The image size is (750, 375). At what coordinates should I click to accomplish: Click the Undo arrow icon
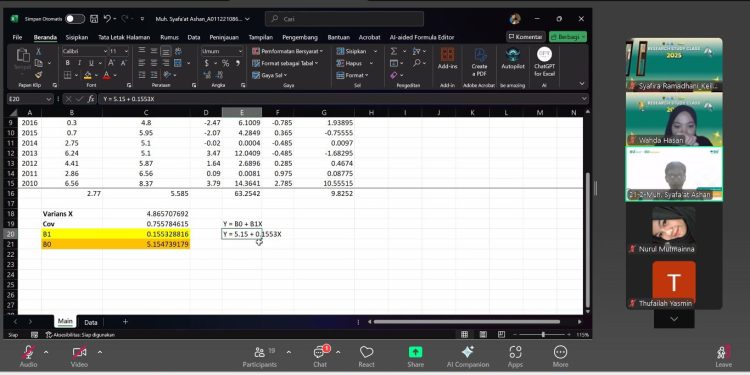[107, 19]
